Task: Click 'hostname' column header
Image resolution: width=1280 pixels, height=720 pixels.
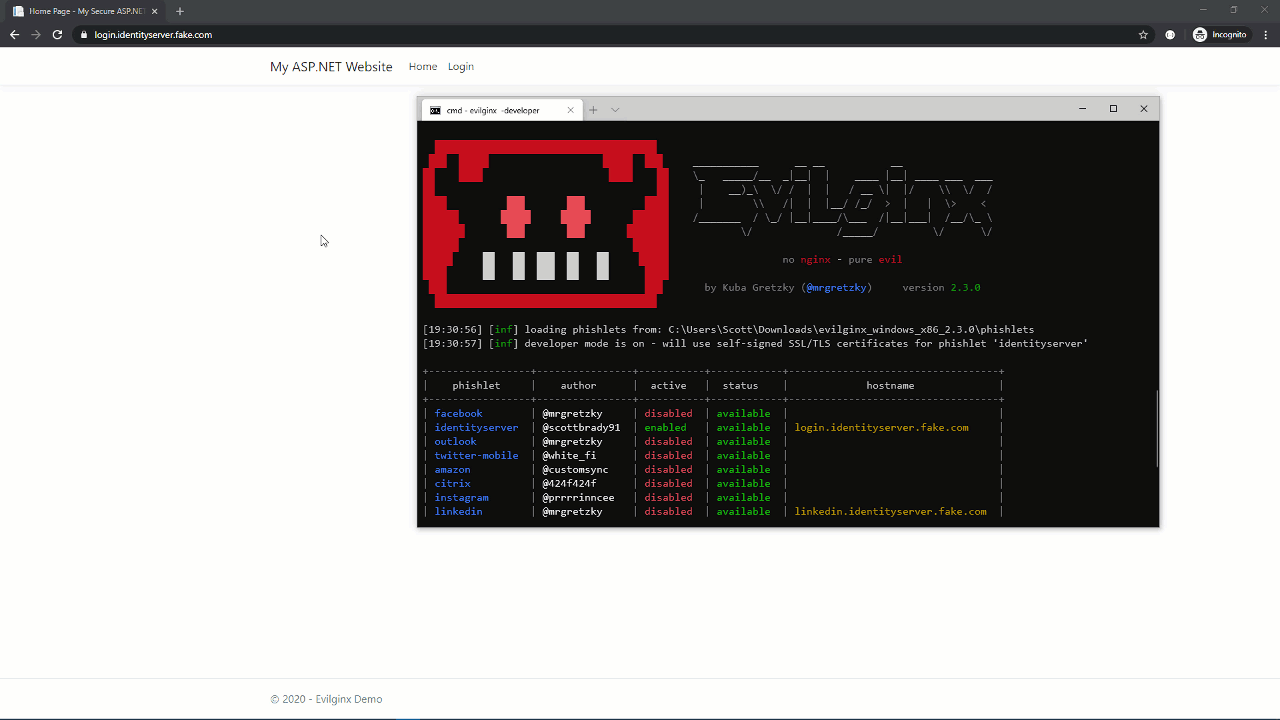Action: coord(890,385)
